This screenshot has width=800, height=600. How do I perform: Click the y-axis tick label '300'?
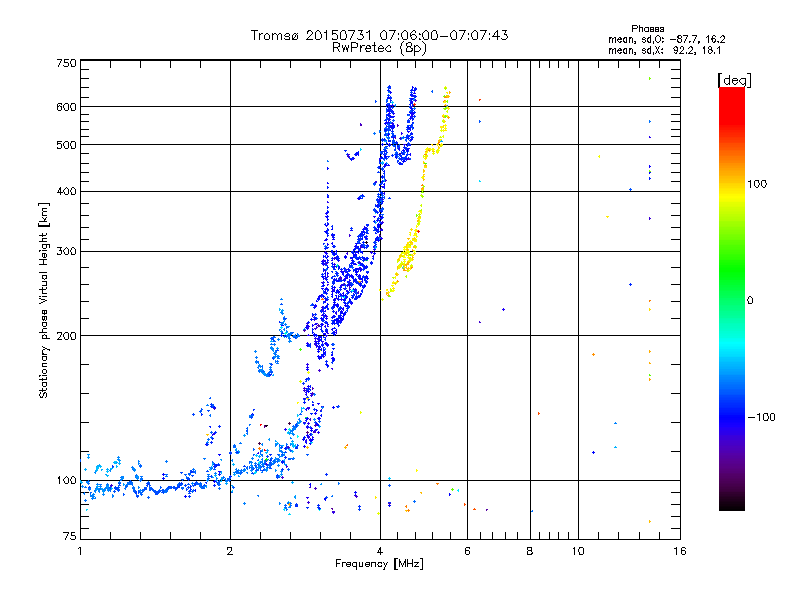click(66, 252)
